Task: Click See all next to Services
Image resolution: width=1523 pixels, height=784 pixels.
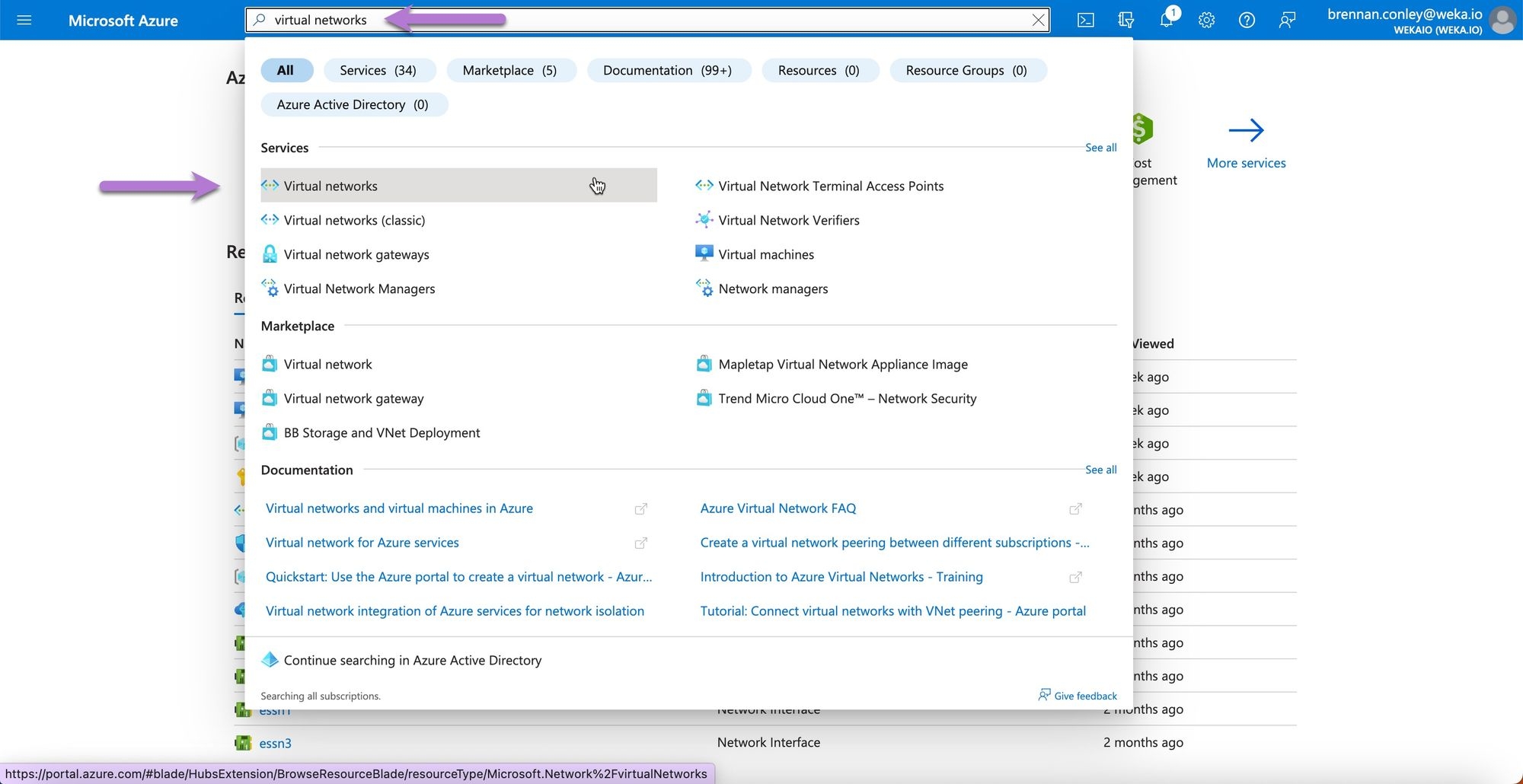Action: [x=1100, y=148]
